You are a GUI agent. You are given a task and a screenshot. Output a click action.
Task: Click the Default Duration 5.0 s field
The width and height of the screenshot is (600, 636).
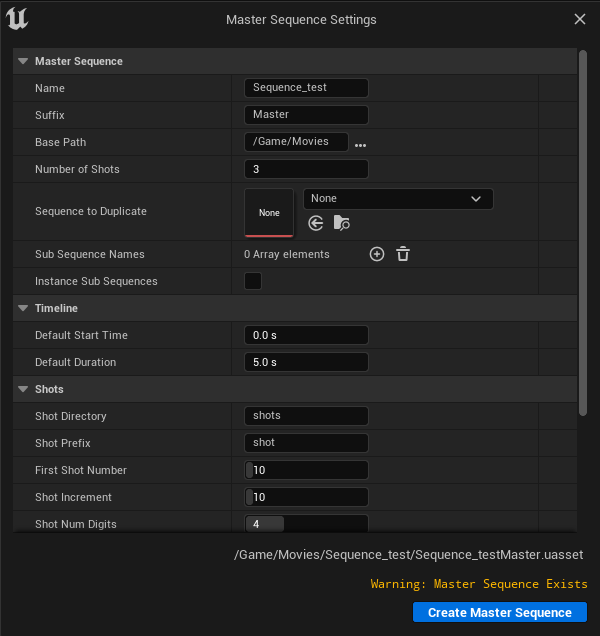pos(306,362)
